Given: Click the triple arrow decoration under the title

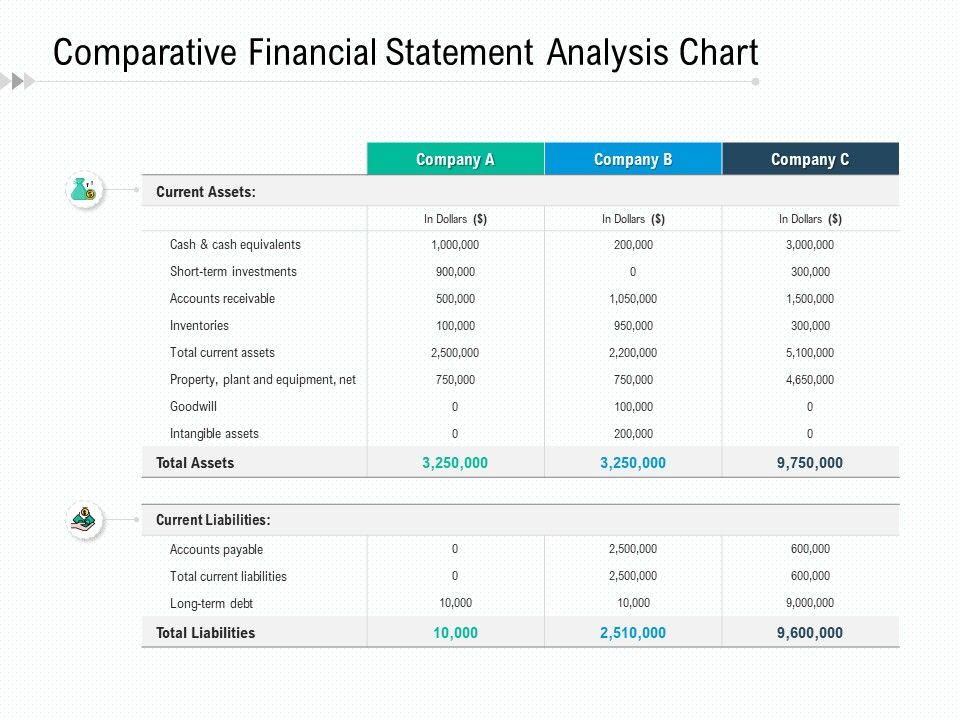Looking at the screenshot, I should click(17, 81).
